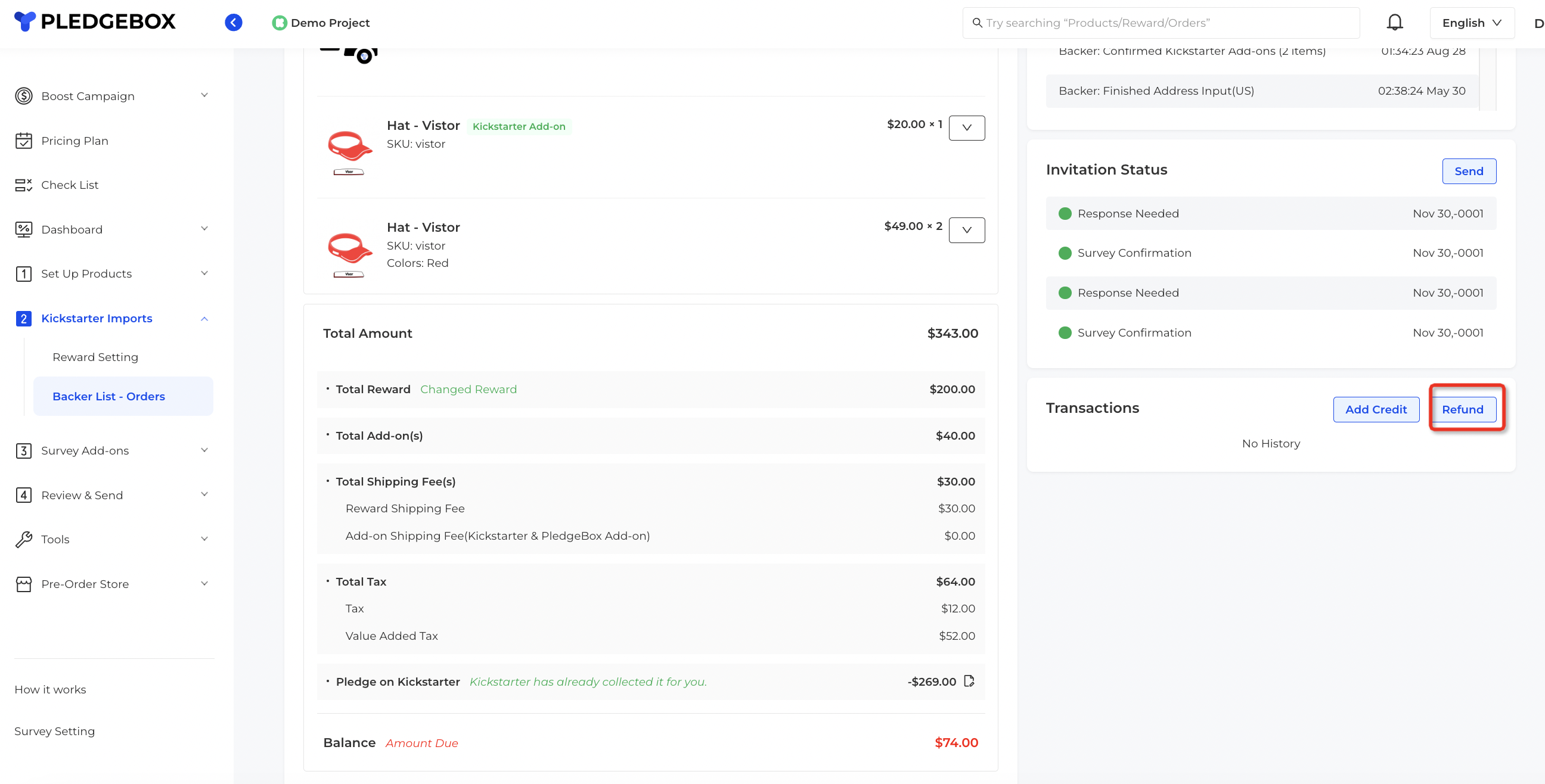Click the Check List icon
The width and height of the screenshot is (1545, 784).
coord(23,185)
